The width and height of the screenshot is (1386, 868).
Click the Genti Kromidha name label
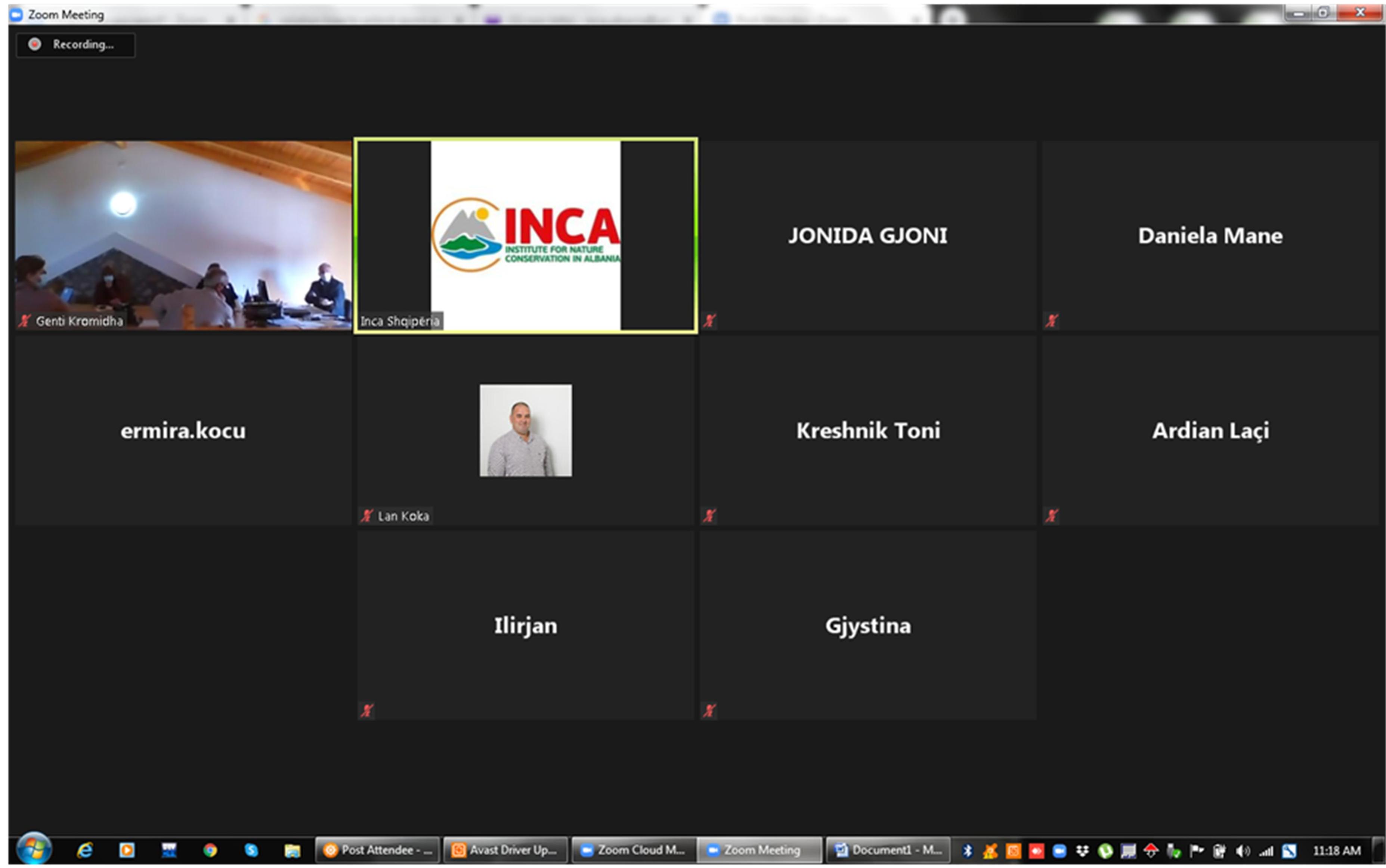pyautogui.click(x=79, y=321)
